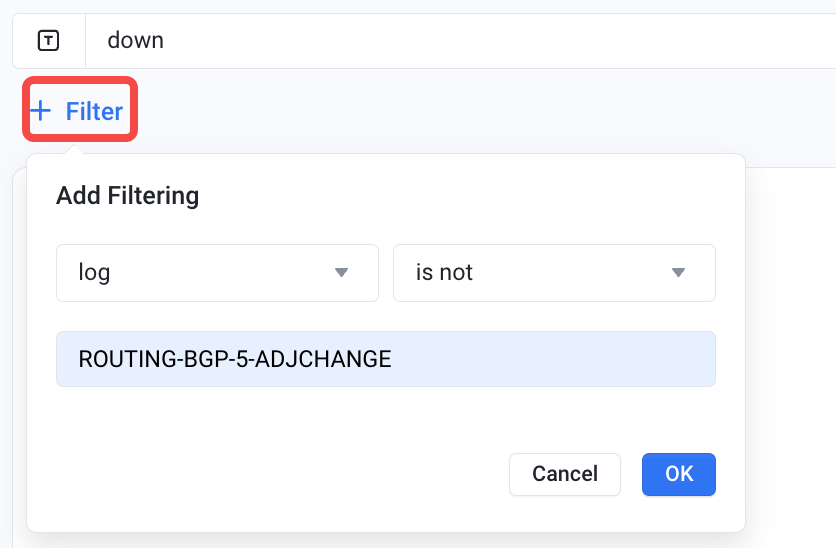The height and width of the screenshot is (548, 836).
Task: Click the ROUTING-BGP-5-ADJCHANGE text itself
Action: pyautogui.click(x=235, y=359)
